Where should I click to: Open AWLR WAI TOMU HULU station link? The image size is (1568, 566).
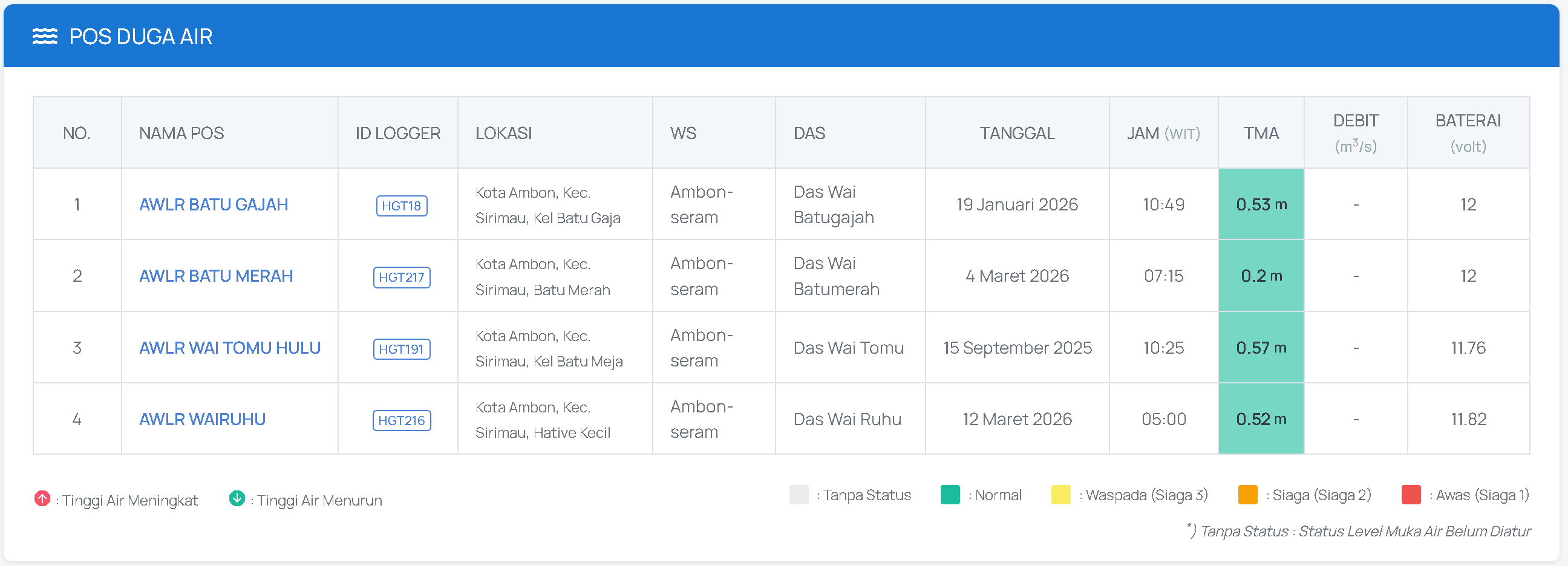[230, 348]
